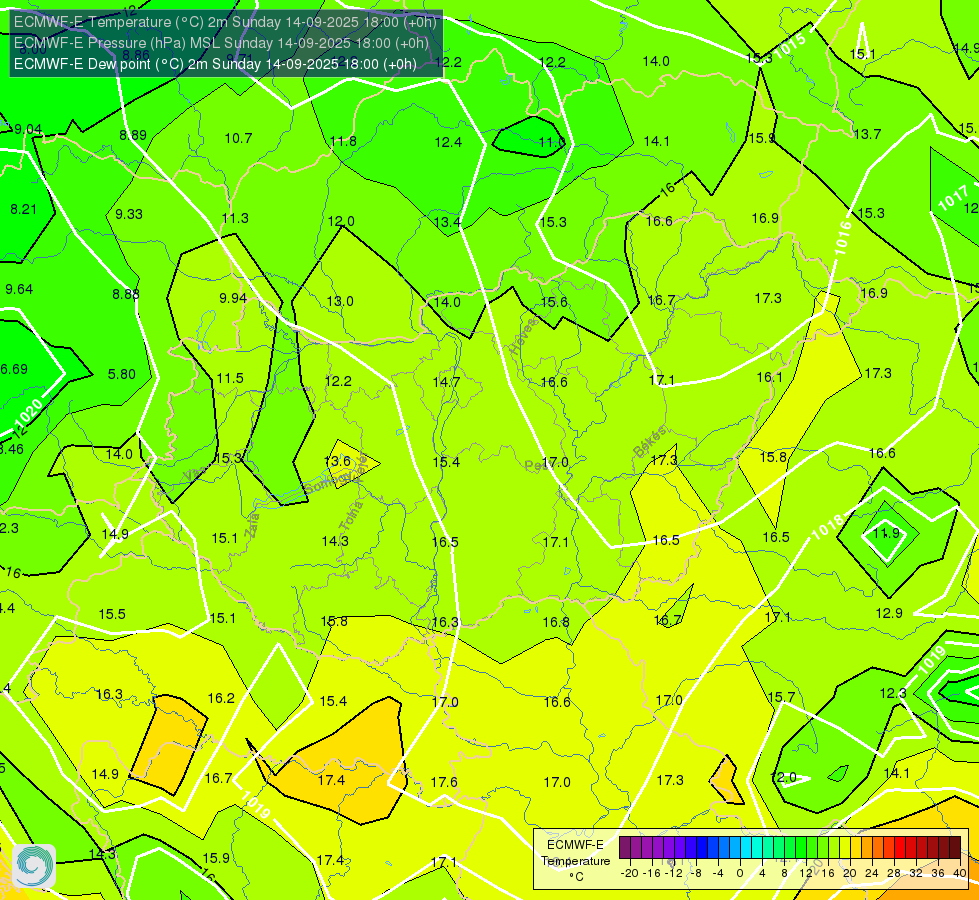Click the 13.4 temperature value
This screenshot has width=979, height=900.
tap(448, 222)
